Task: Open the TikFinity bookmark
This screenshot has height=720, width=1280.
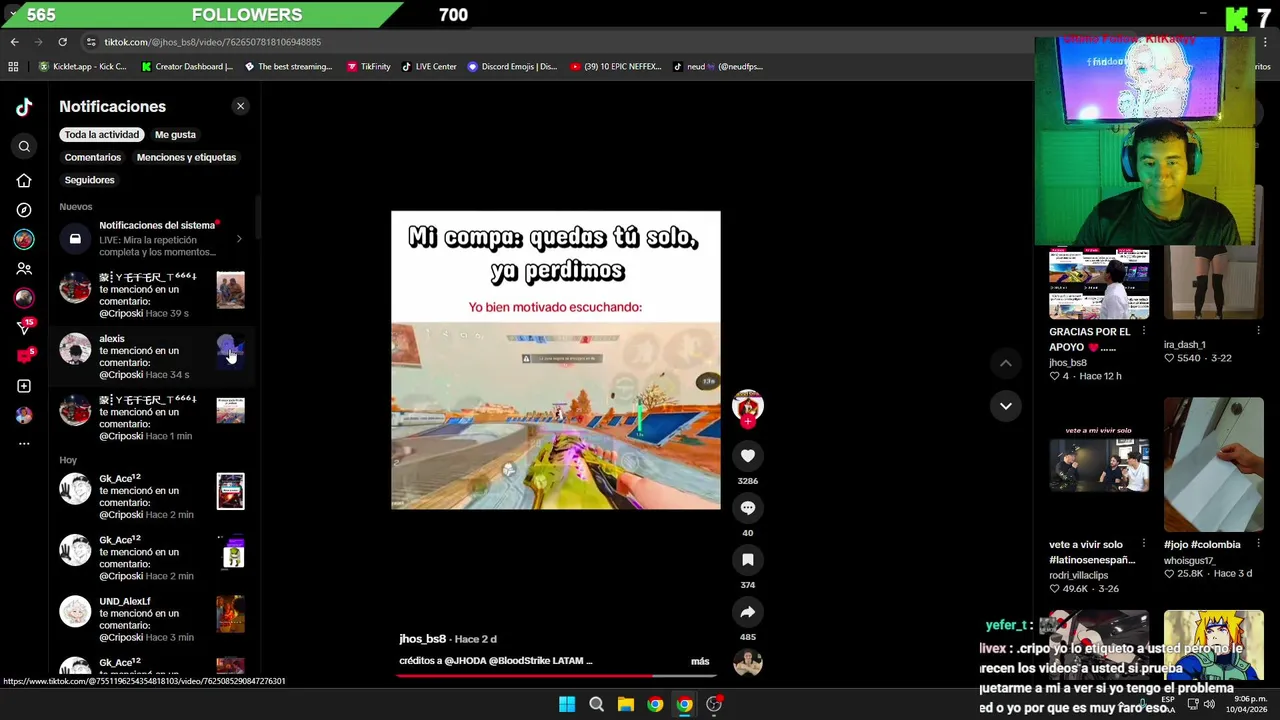Action: [x=368, y=67]
